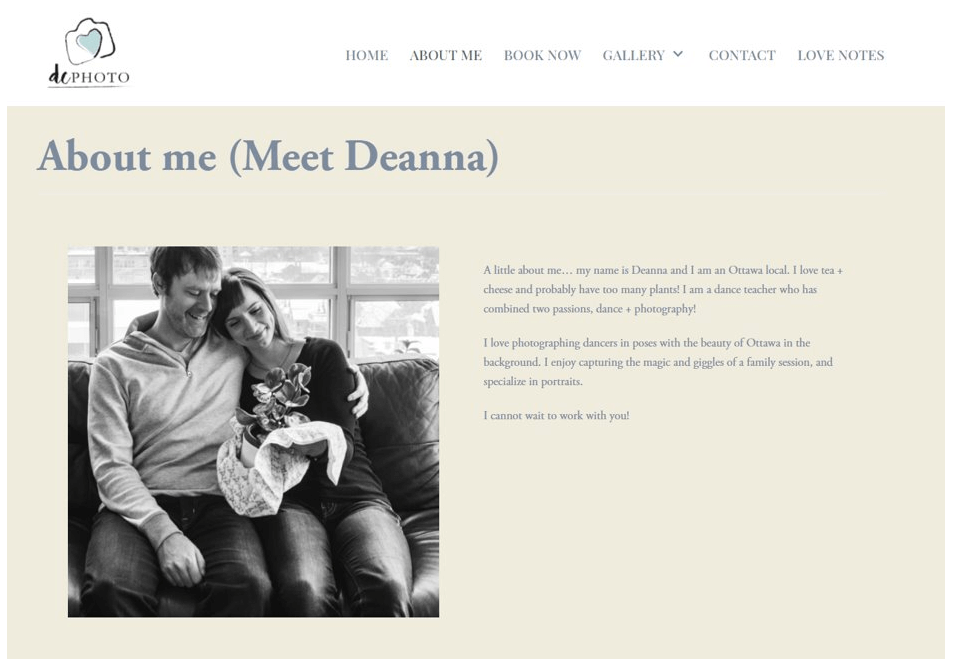Go to the BOOK NOW page

coord(543,56)
